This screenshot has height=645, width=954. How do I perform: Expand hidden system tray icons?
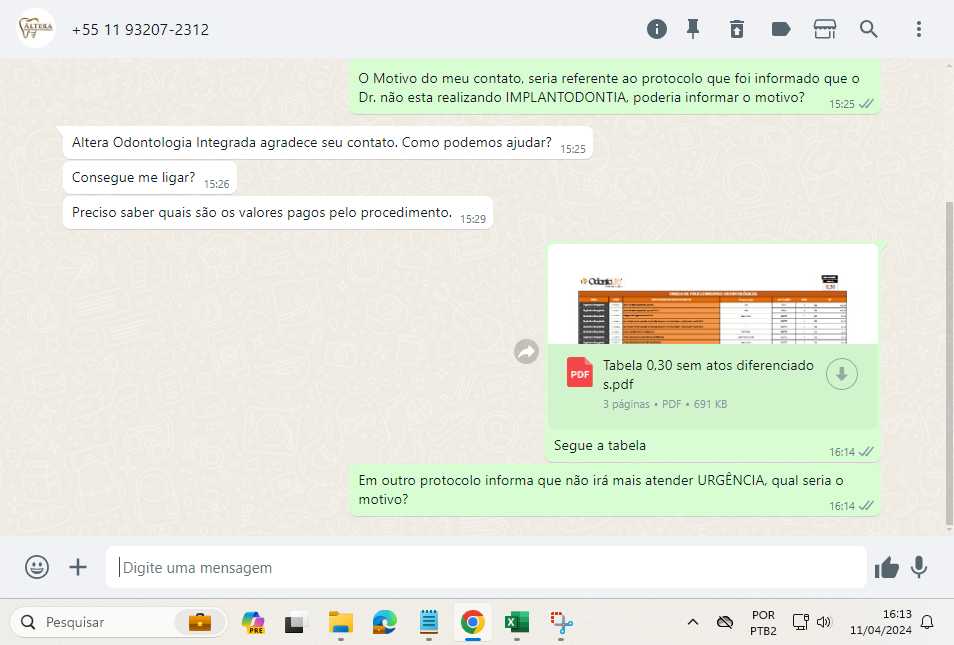pyautogui.click(x=692, y=622)
